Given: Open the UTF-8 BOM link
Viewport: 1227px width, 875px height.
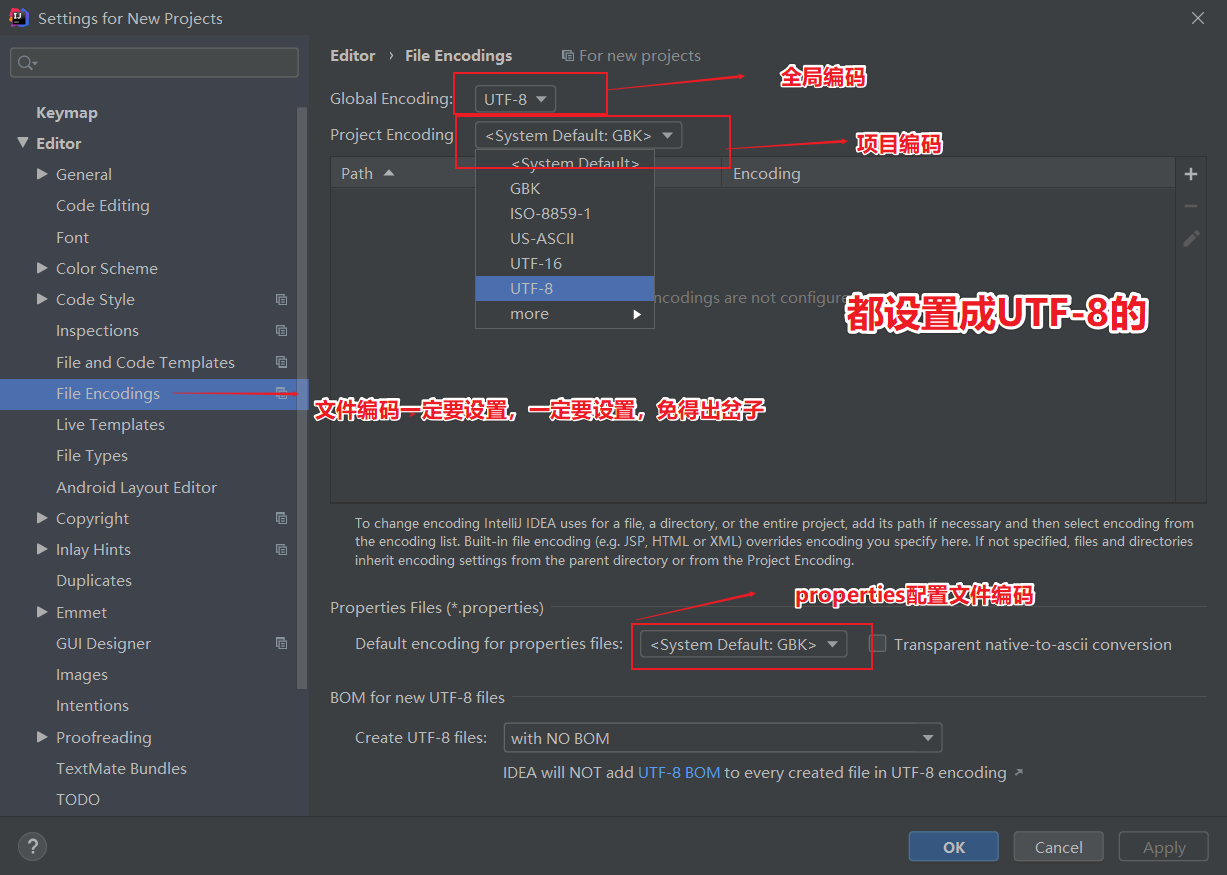Looking at the screenshot, I should [x=679, y=772].
